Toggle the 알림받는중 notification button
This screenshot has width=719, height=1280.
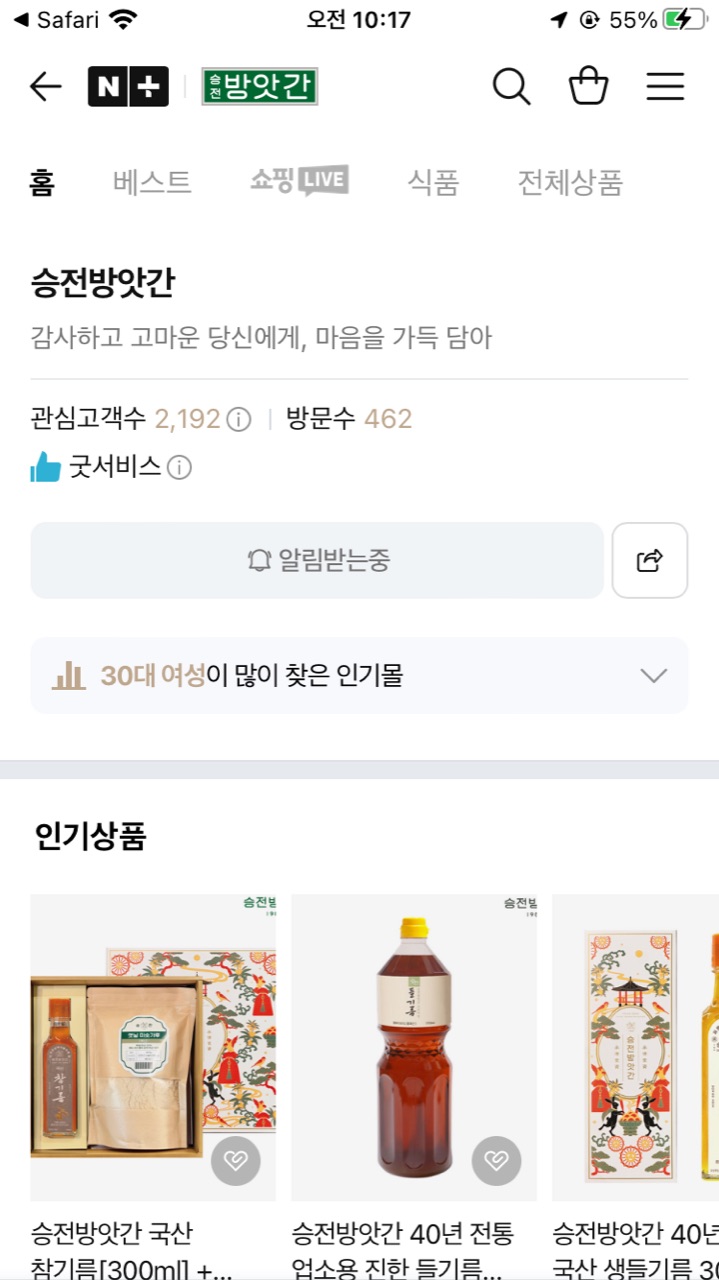[x=317, y=560]
